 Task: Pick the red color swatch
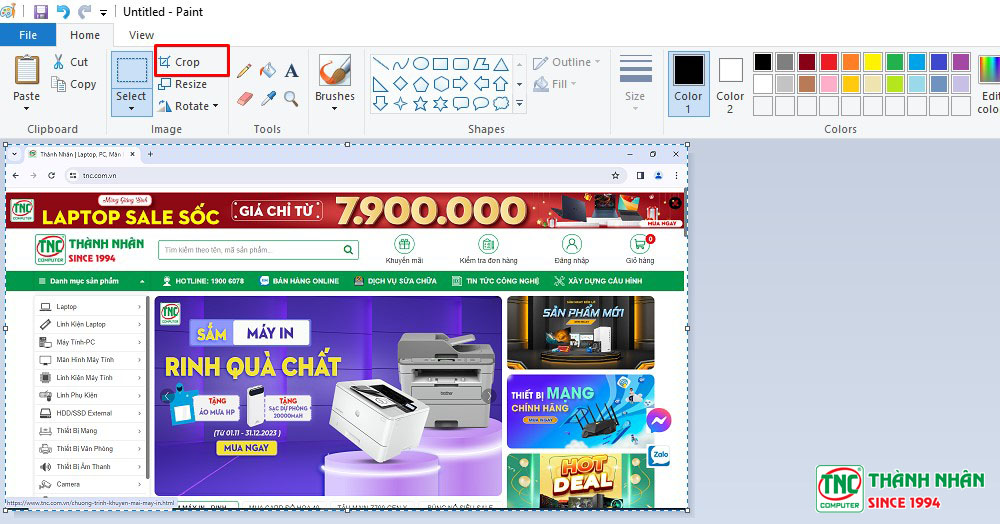(828, 62)
